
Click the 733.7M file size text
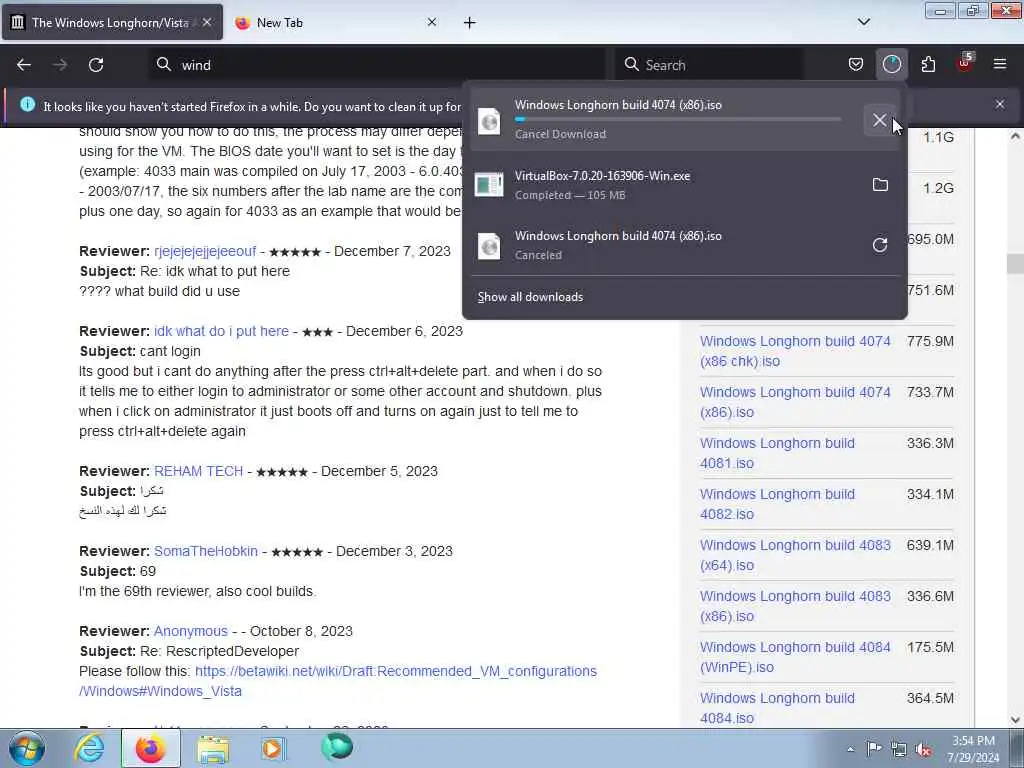[x=930, y=392]
